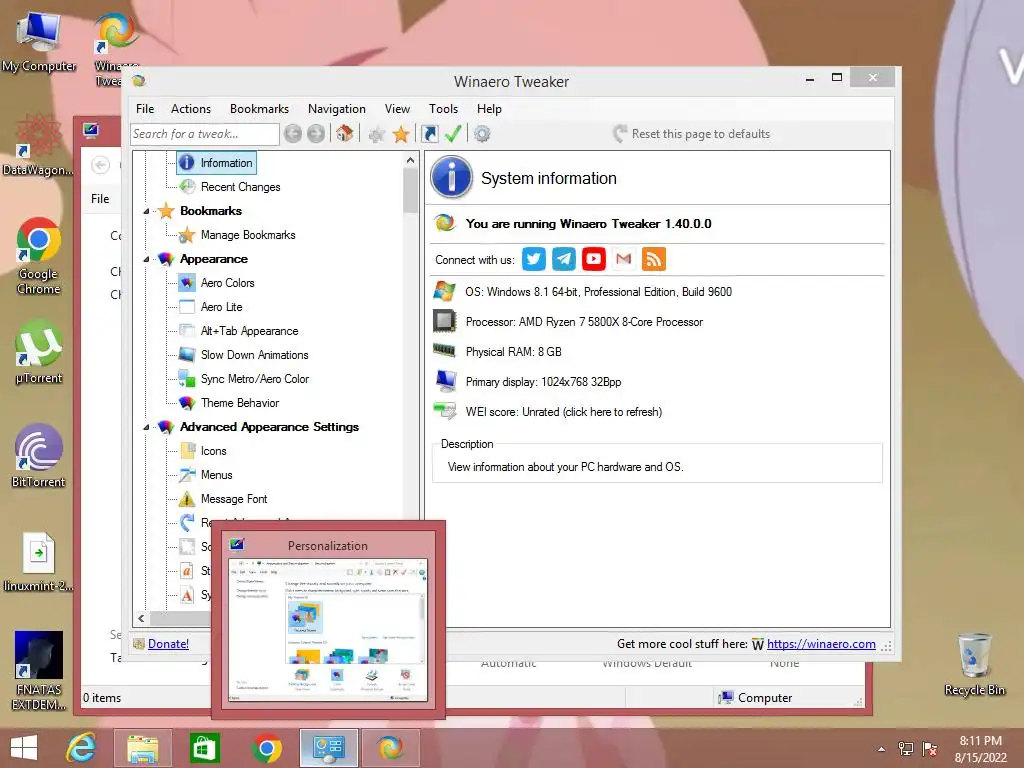Open File Explorer from the taskbar
Image resolution: width=1024 pixels, height=768 pixels.
pyautogui.click(x=142, y=748)
